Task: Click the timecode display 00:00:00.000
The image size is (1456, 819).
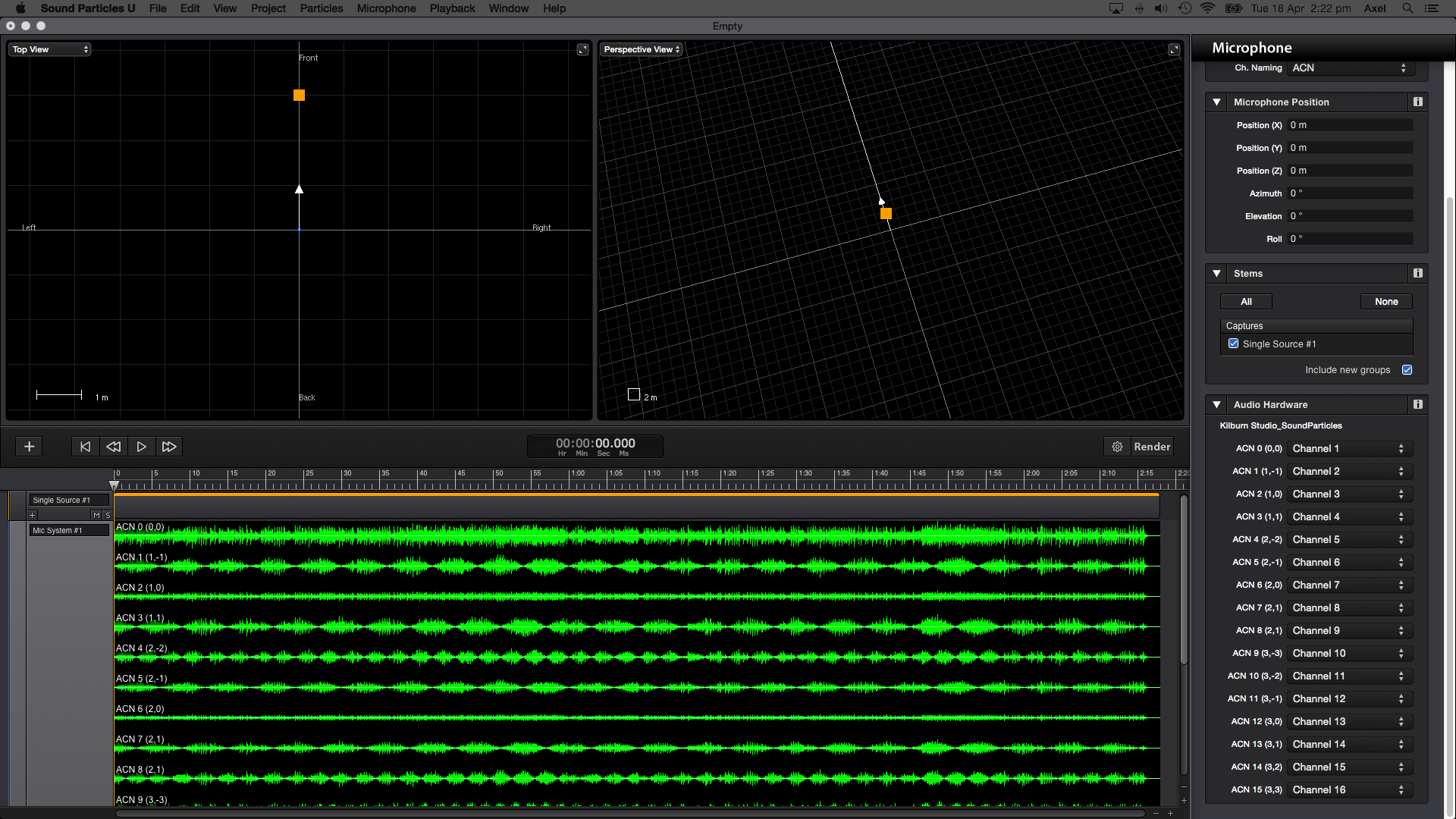Action: click(x=595, y=446)
